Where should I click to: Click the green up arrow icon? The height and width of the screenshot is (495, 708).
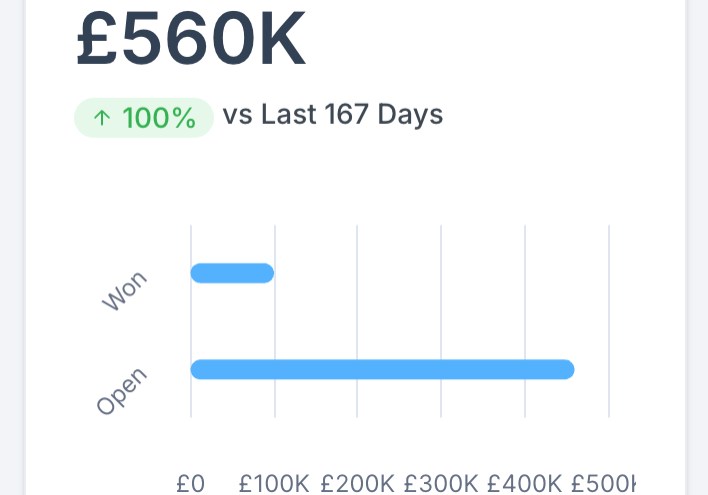tap(102, 118)
